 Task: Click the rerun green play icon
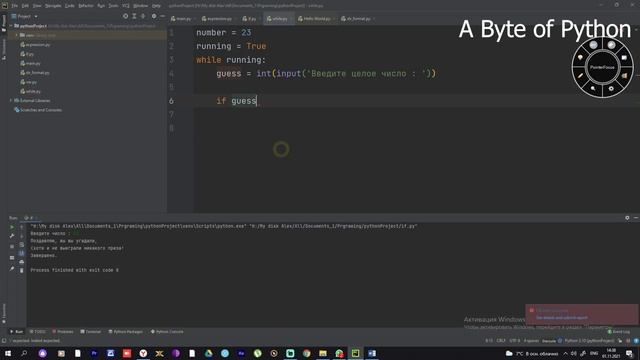pyautogui.click(x=12, y=227)
